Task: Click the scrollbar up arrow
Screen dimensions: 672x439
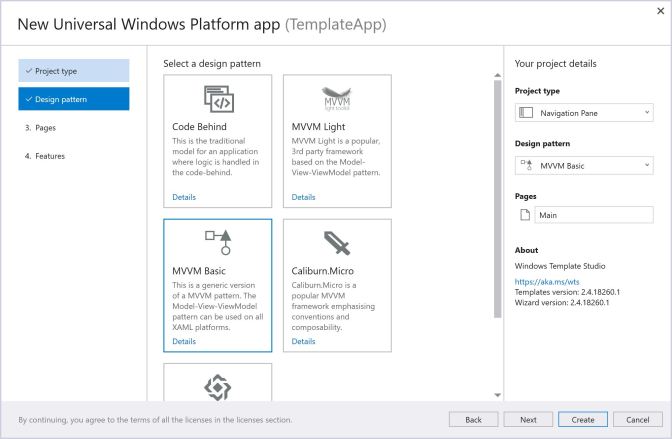Action: point(498,75)
